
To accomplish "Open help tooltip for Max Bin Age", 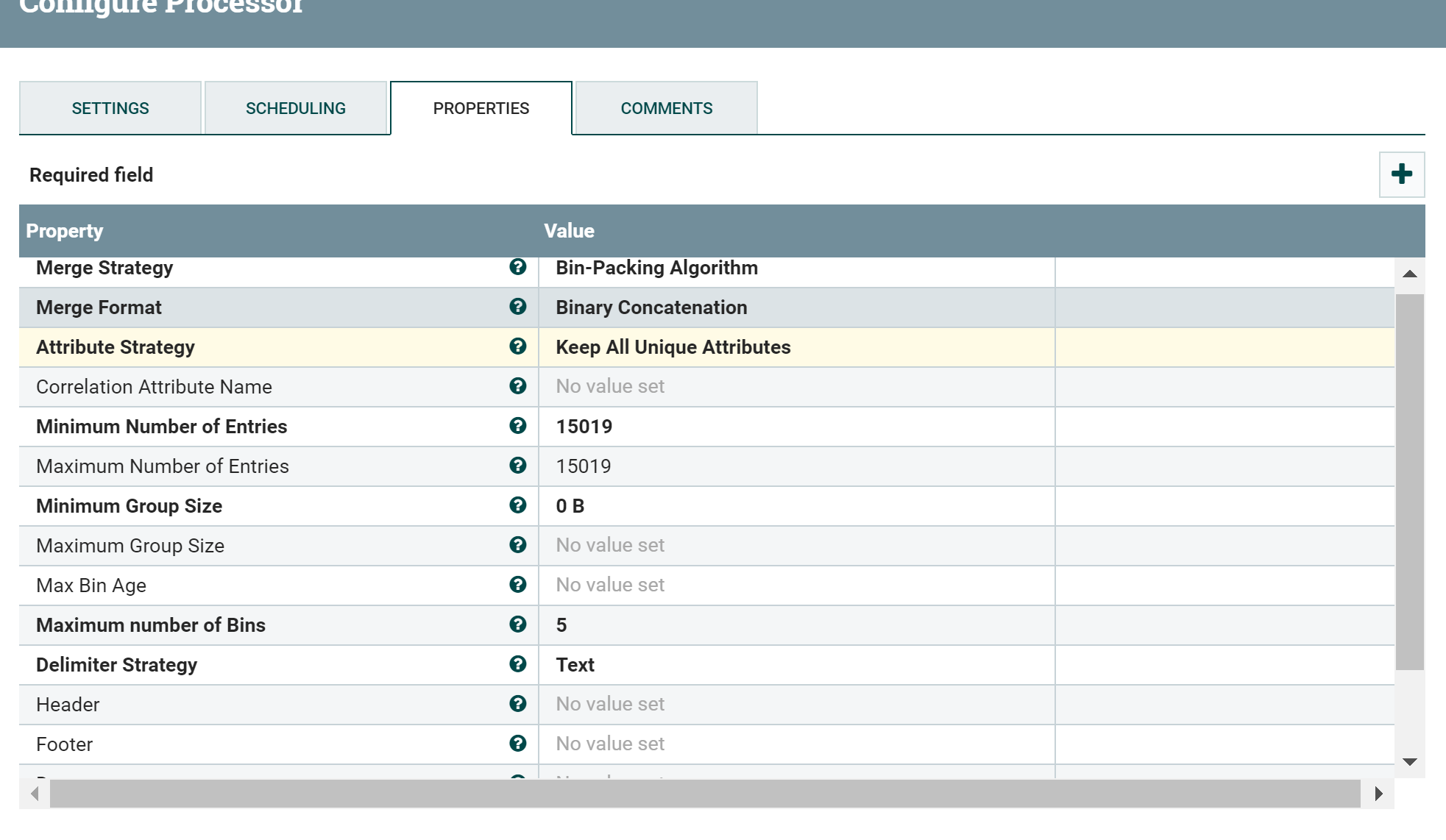I will point(519,585).
